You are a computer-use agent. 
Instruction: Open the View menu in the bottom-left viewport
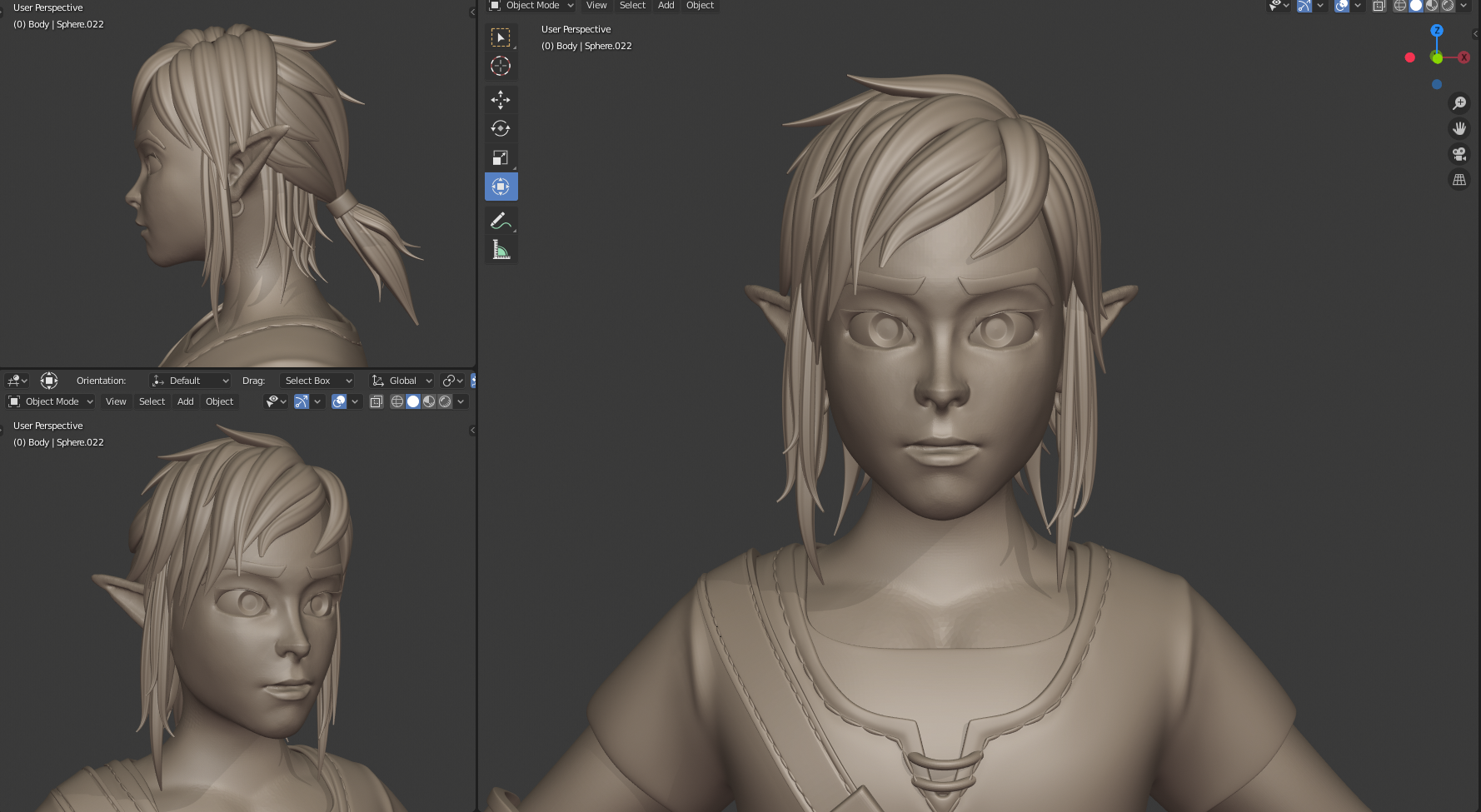click(116, 401)
